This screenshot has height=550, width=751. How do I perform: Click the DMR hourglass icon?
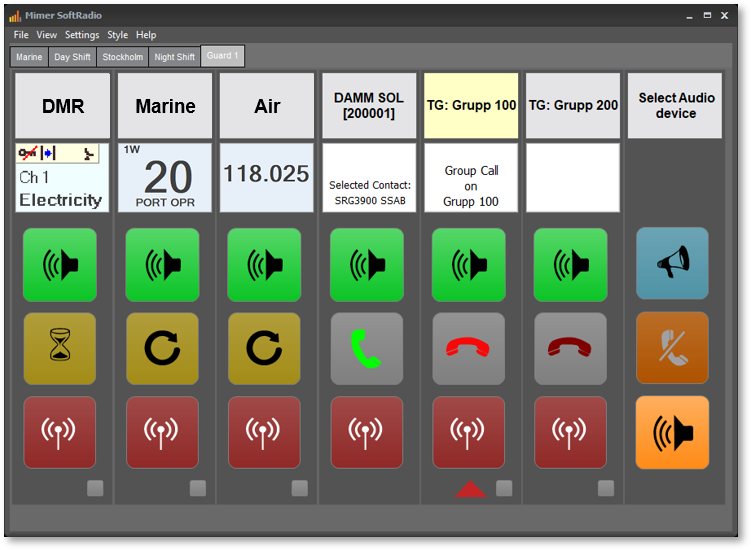tap(60, 349)
